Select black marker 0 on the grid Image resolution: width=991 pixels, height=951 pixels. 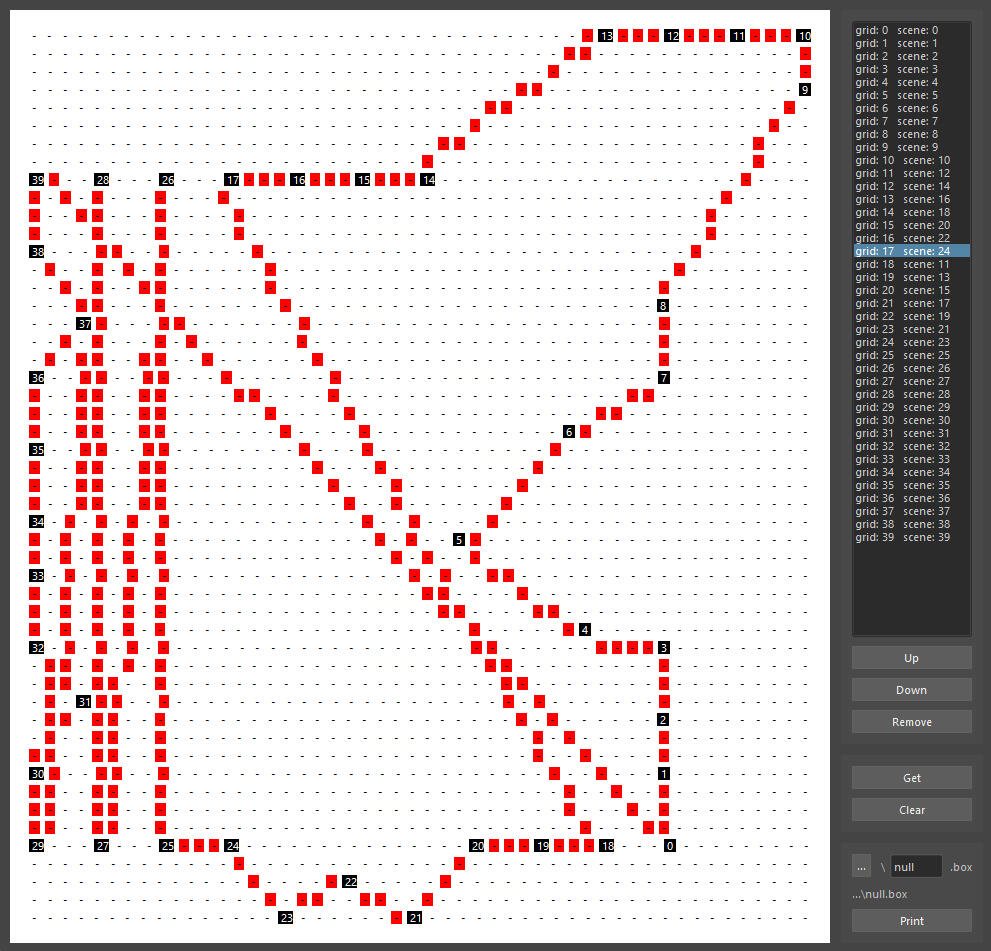[x=669, y=846]
